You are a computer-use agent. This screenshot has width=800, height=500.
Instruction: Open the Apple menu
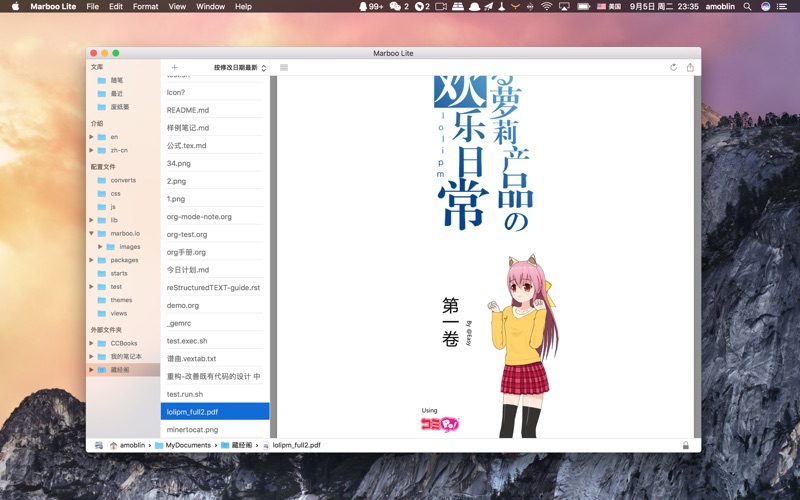(15, 6)
